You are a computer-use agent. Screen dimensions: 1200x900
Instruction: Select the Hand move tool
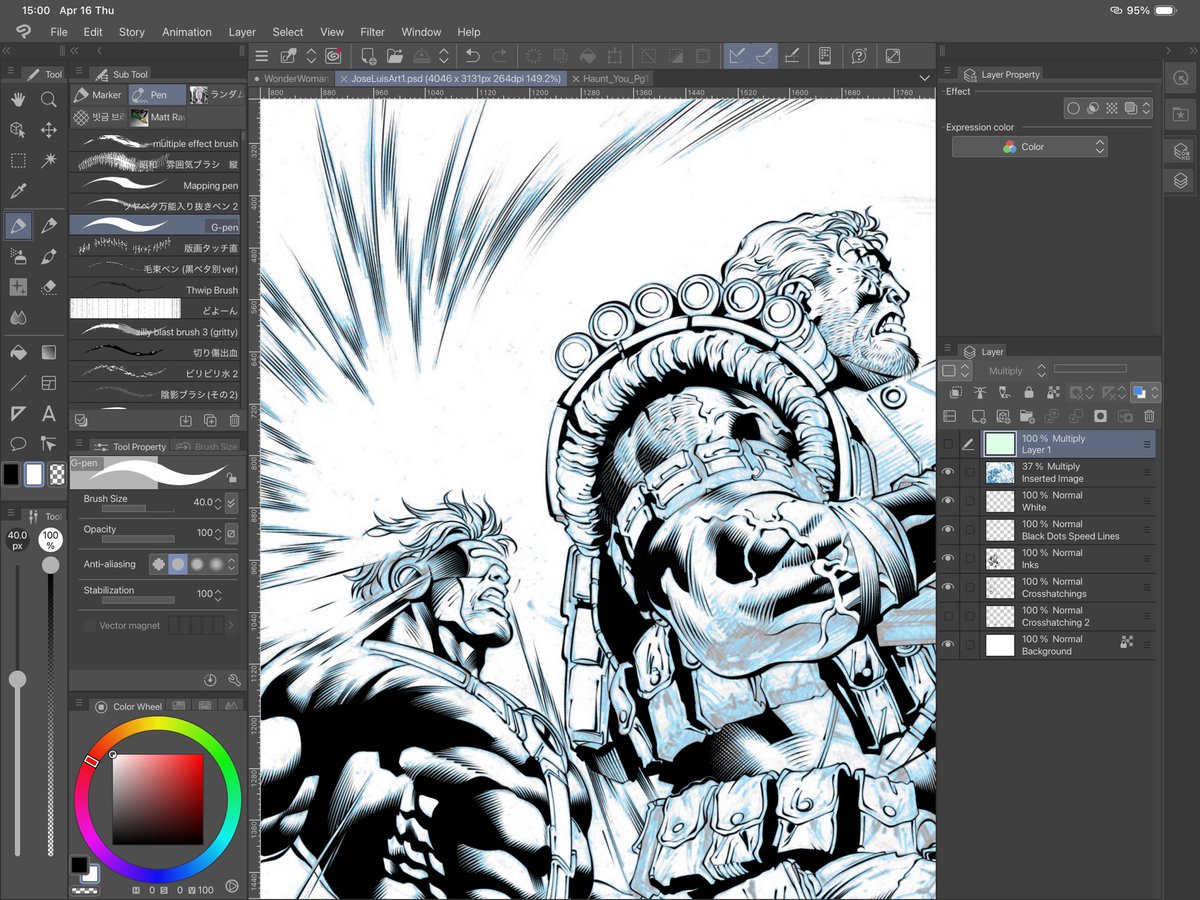pyautogui.click(x=18, y=99)
